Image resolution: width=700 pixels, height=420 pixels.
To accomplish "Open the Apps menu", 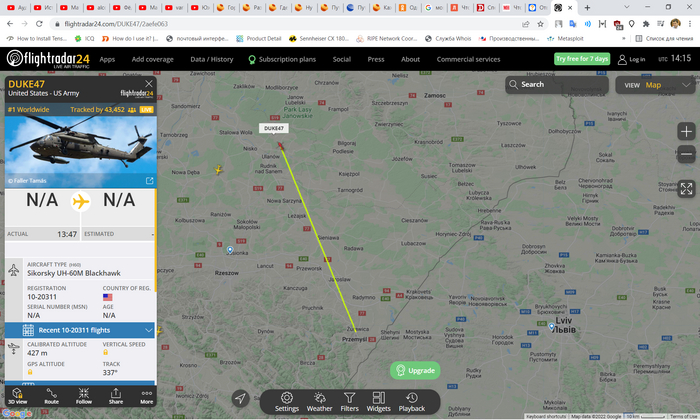I will pos(107,59).
